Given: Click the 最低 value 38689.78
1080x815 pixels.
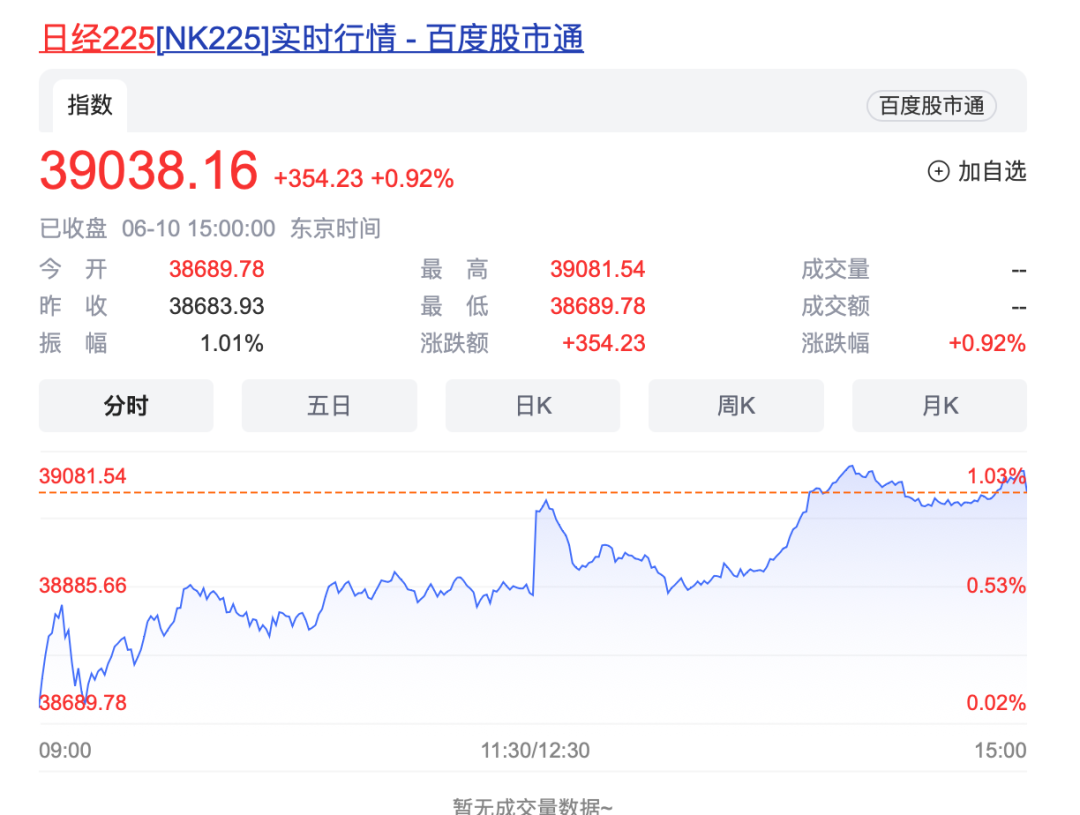Looking at the screenshot, I should (x=597, y=306).
